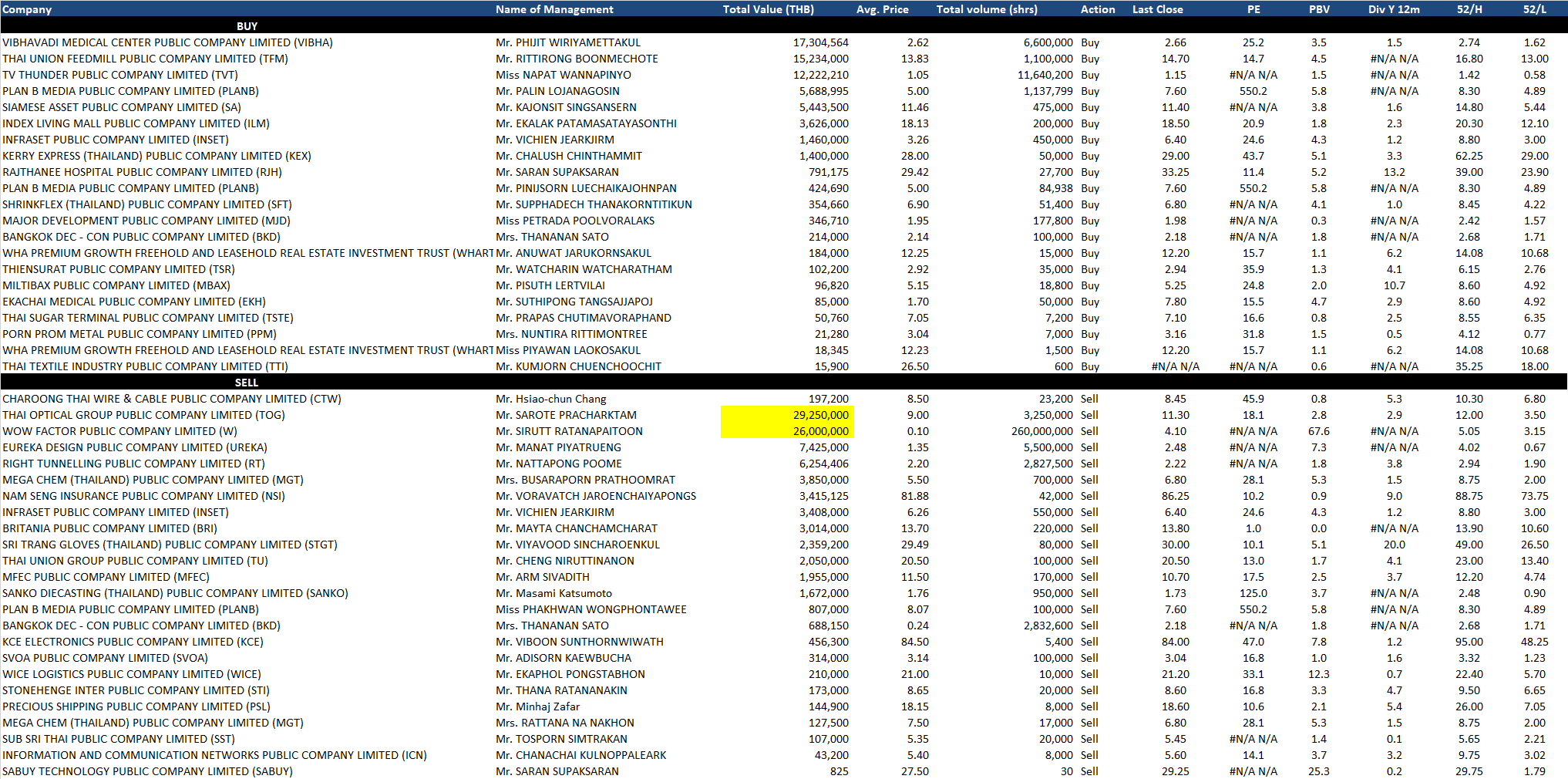
Task: Select SABUY TECHNOLOGY company cell
Action: [x=147, y=771]
